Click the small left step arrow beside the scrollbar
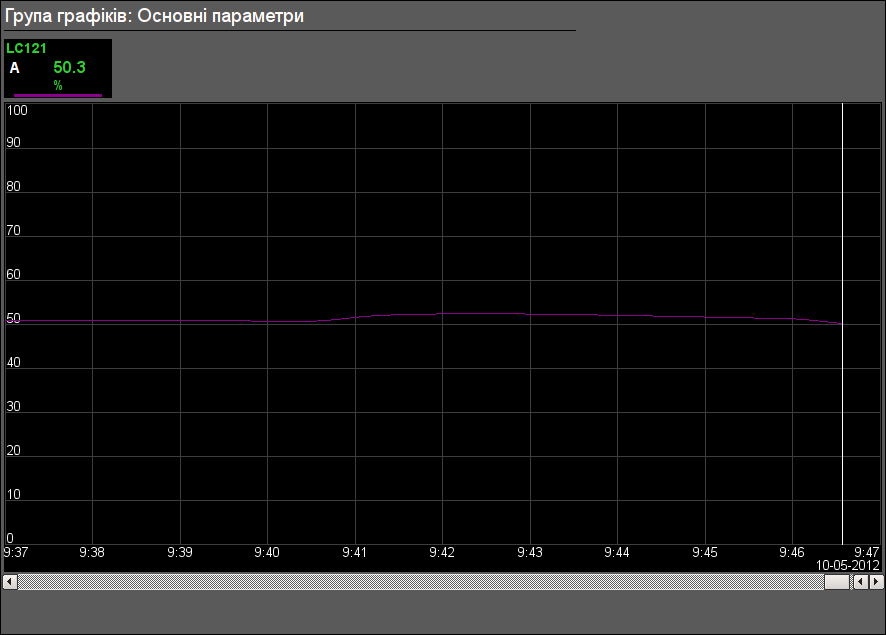This screenshot has width=886, height=635. [861, 581]
